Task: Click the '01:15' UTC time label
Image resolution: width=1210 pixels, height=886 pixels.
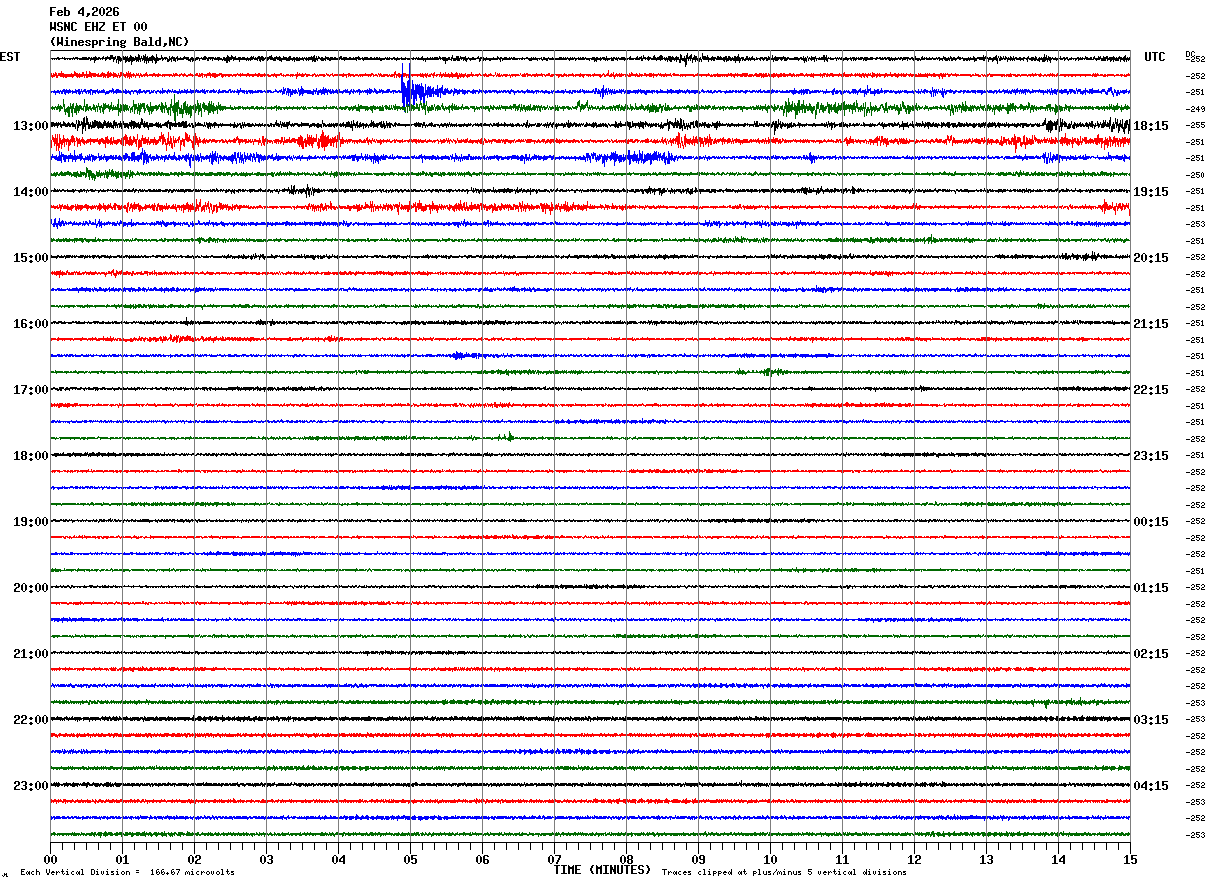Action: pos(1150,588)
